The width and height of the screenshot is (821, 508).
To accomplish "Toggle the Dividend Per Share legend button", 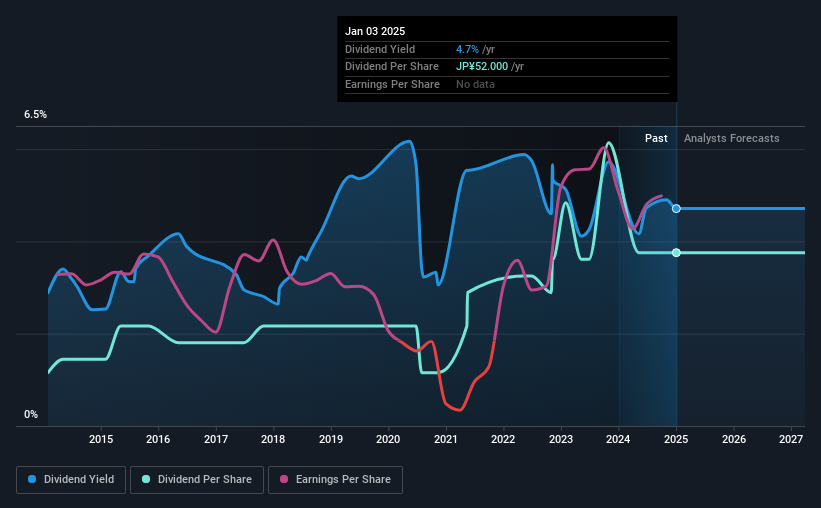I will [197, 480].
